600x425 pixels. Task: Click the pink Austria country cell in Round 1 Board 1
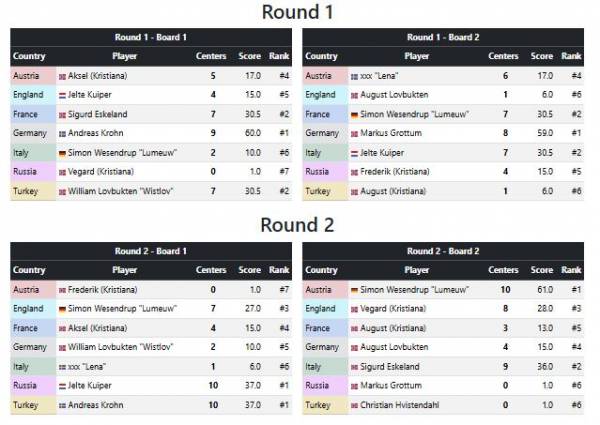click(x=33, y=76)
